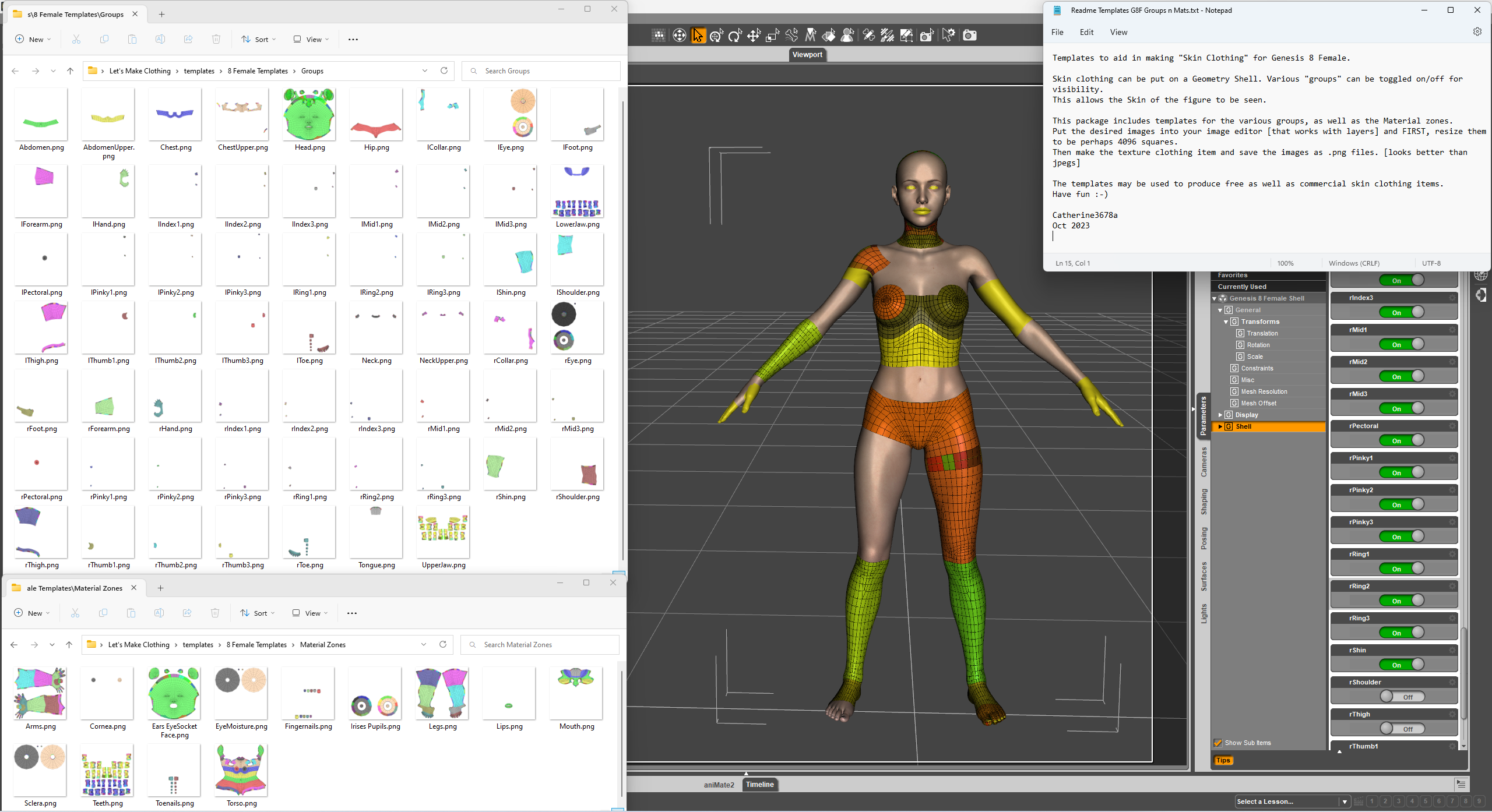
Task: Activate the ActivePose bone tool
Action: pyautogui.click(x=791, y=36)
